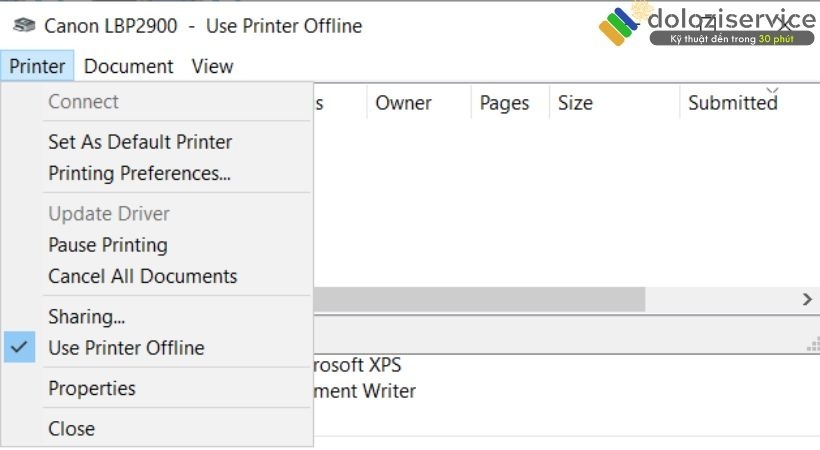The width and height of the screenshot is (820, 450).
Task: Choose Cancel All Documents
Action: point(142,276)
